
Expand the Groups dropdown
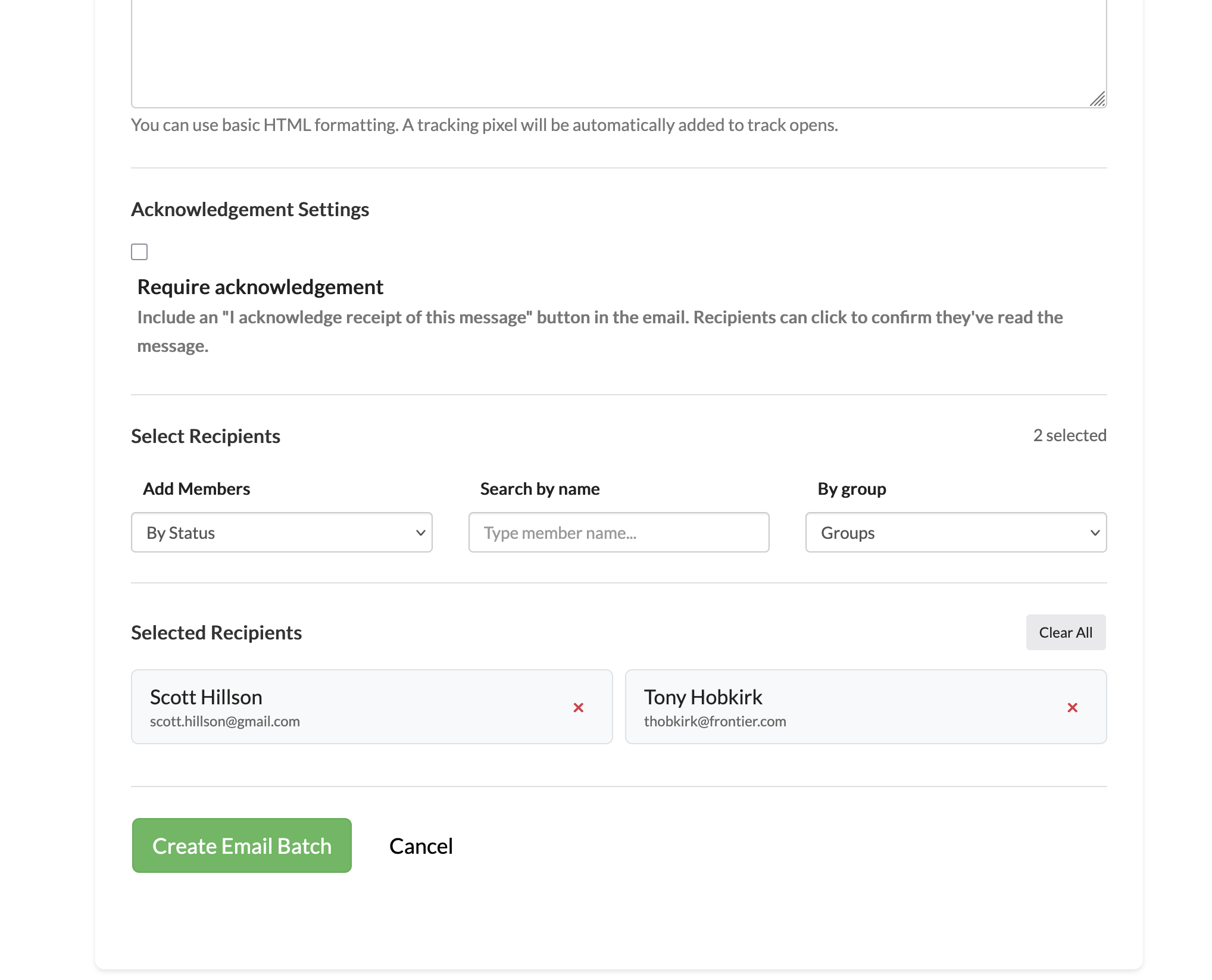coord(955,532)
